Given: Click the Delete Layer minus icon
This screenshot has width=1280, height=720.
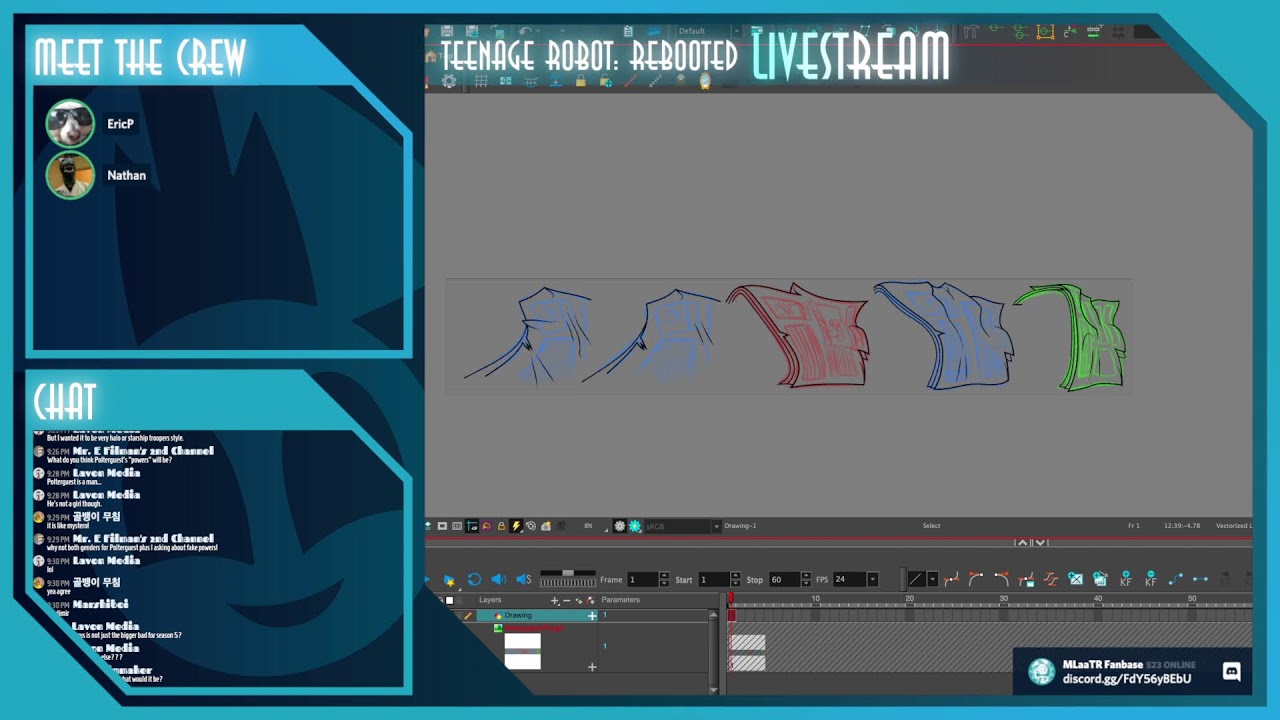Looking at the screenshot, I should pyautogui.click(x=567, y=600).
